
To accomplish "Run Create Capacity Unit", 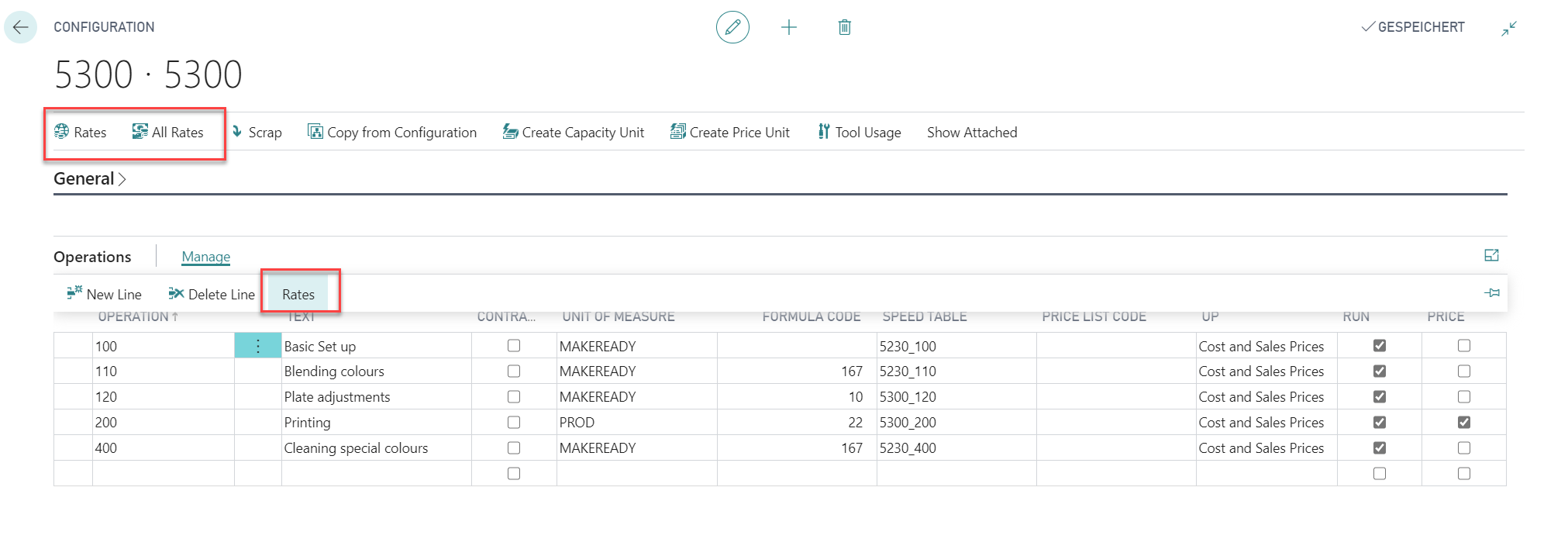I will point(574,133).
